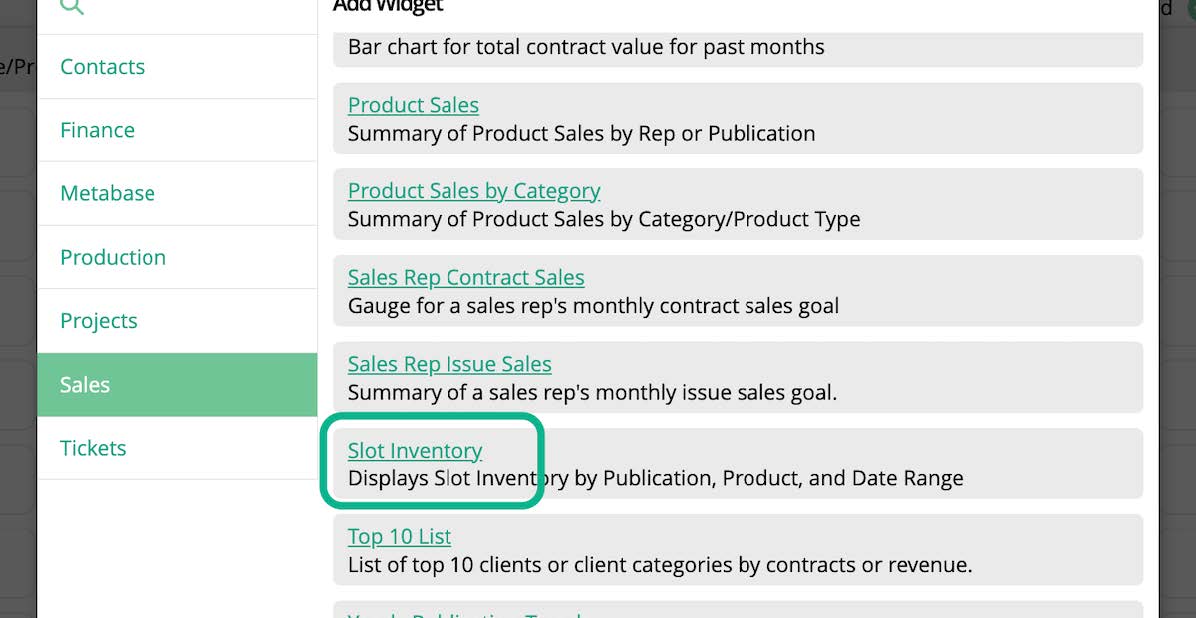Open the Product Sales by Category link
1196x618 pixels.
click(474, 191)
